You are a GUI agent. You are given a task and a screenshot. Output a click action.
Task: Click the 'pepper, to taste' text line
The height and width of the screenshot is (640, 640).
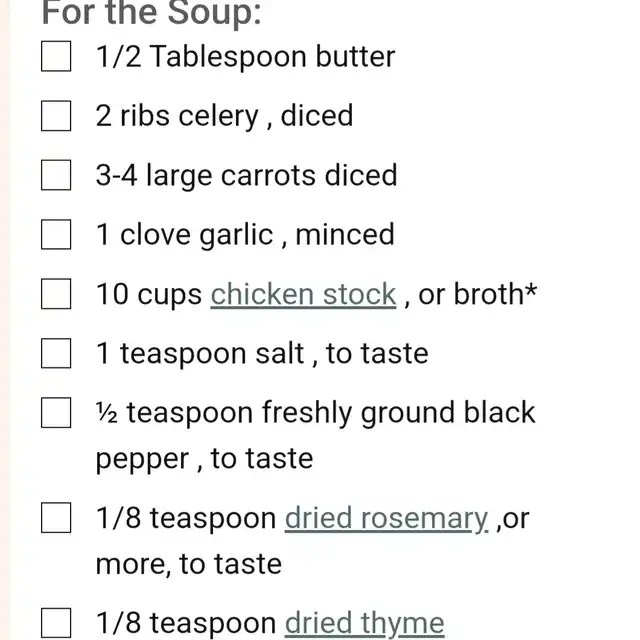click(204, 459)
